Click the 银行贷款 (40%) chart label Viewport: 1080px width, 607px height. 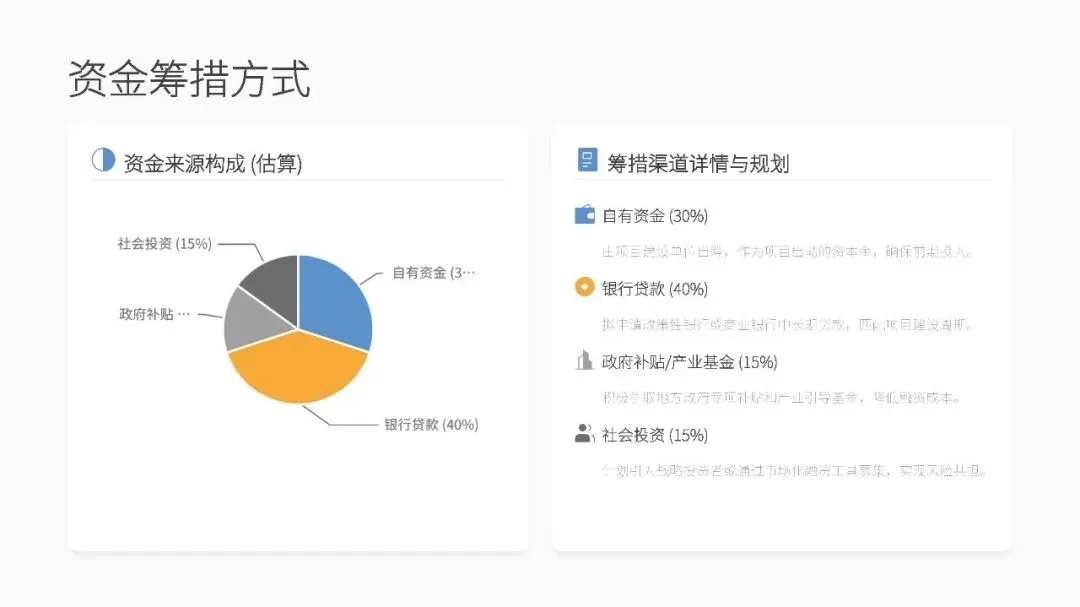point(431,424)
